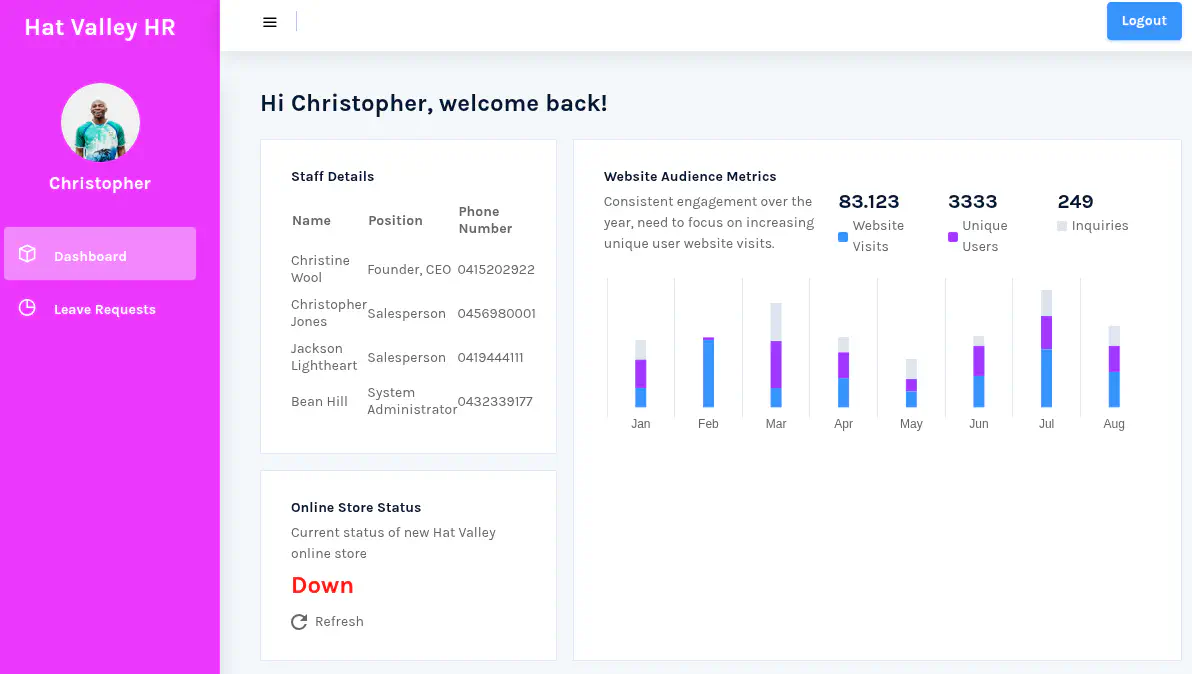Screen dimensions: 1192x674
Task: Toggle the Unique Users purple legend swatch
Action: [953, 237]
